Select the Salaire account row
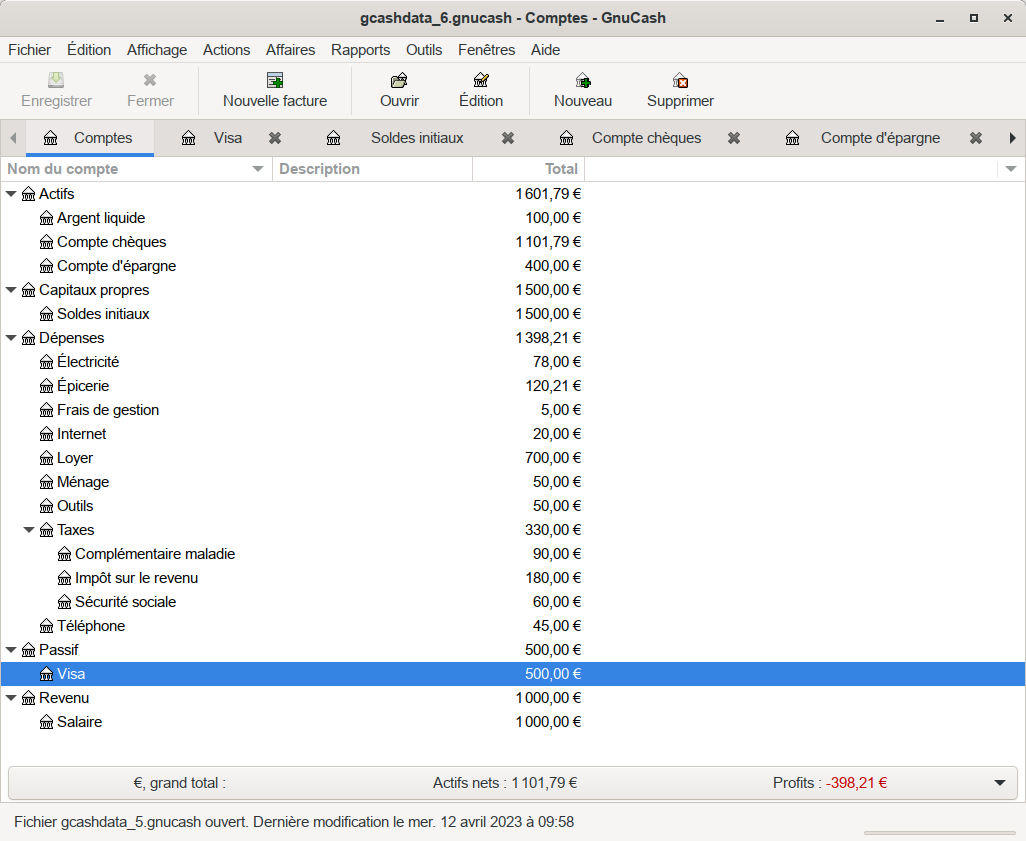Viewport: 1026px width, 841px height. click(79, 722)
